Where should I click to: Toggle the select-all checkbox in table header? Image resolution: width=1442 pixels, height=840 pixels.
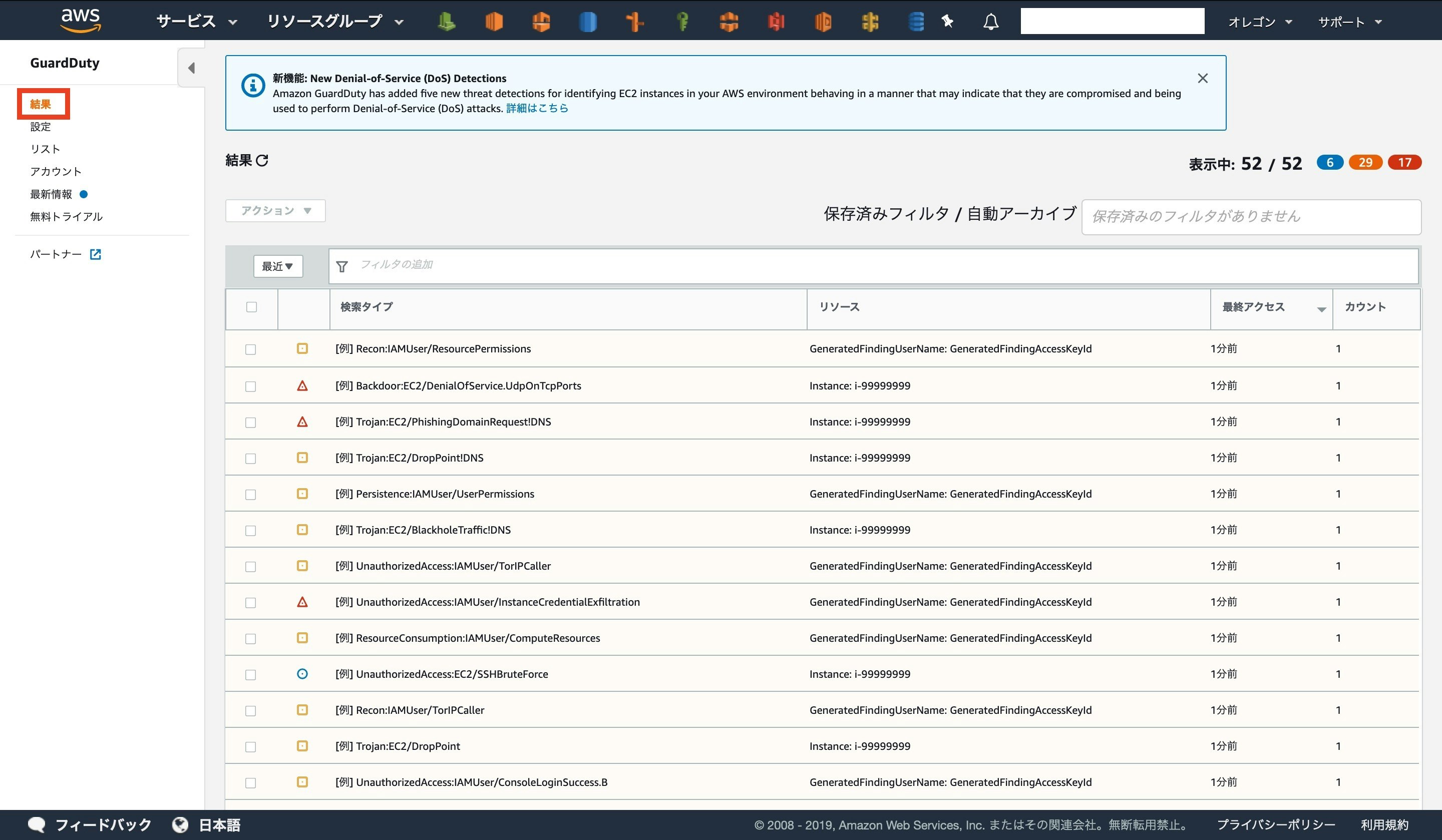pos(251,307)
